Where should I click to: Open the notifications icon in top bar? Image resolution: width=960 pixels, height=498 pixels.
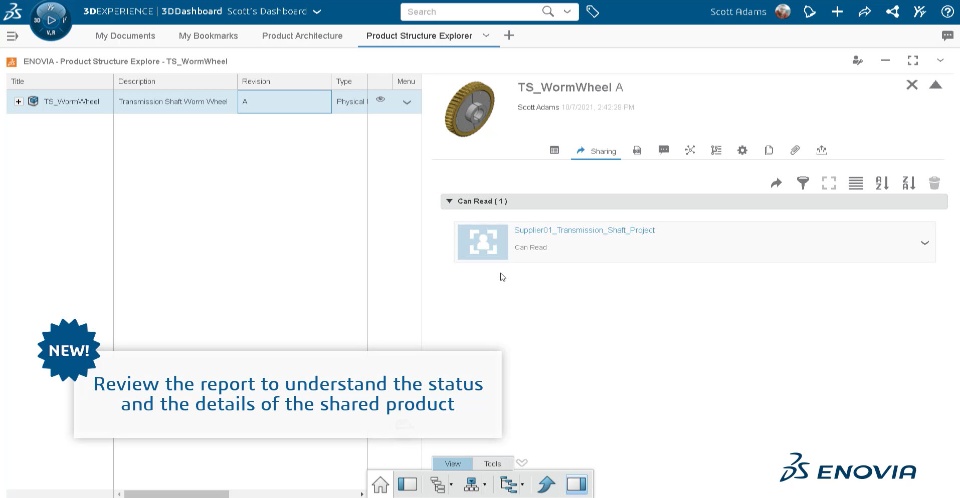point(809,11)
